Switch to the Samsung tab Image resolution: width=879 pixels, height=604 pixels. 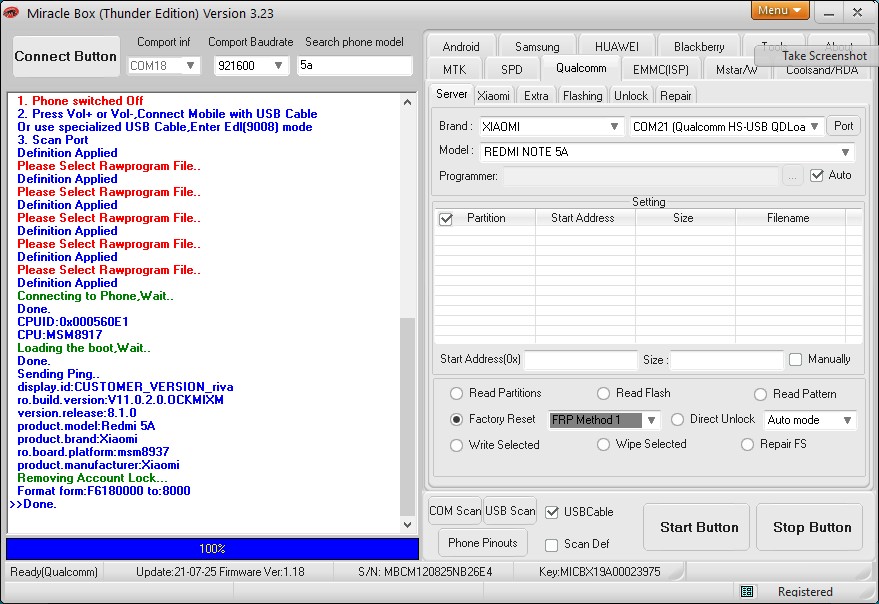click(536, 47)
